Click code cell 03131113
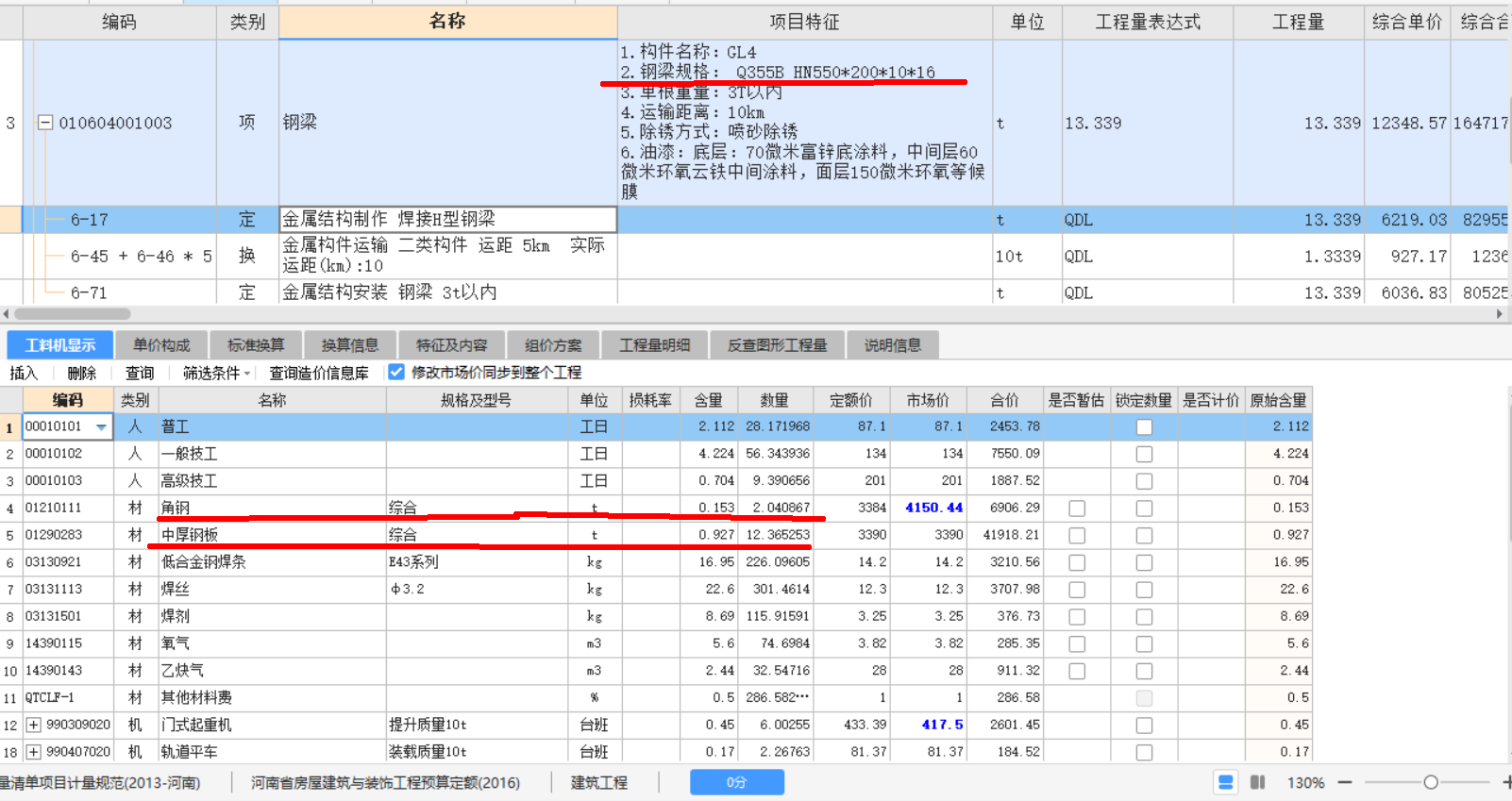The width and height of the screenshot is (1512, 801). (67, 589)
